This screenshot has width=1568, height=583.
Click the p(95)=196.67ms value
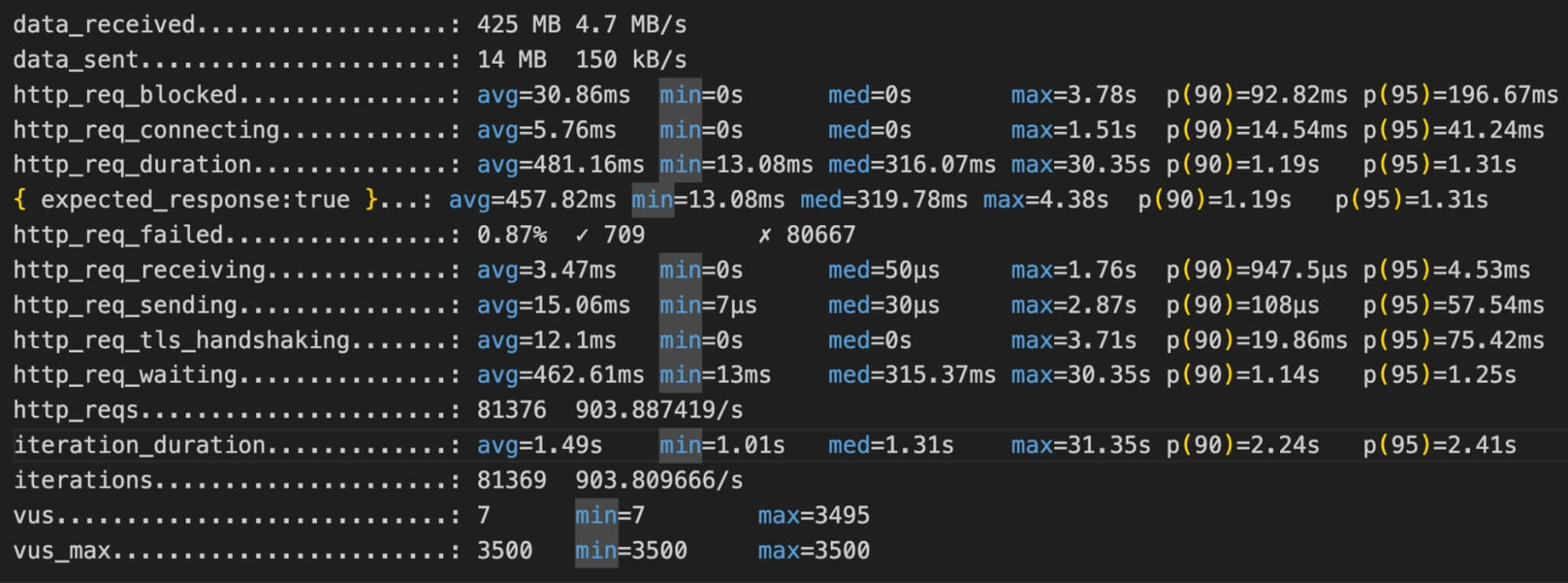pos(1460,95)
